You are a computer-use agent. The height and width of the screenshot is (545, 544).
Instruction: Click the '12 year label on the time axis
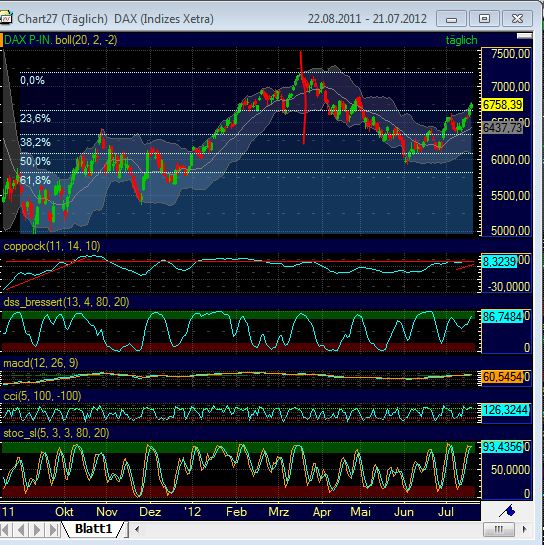coord(192,512)
